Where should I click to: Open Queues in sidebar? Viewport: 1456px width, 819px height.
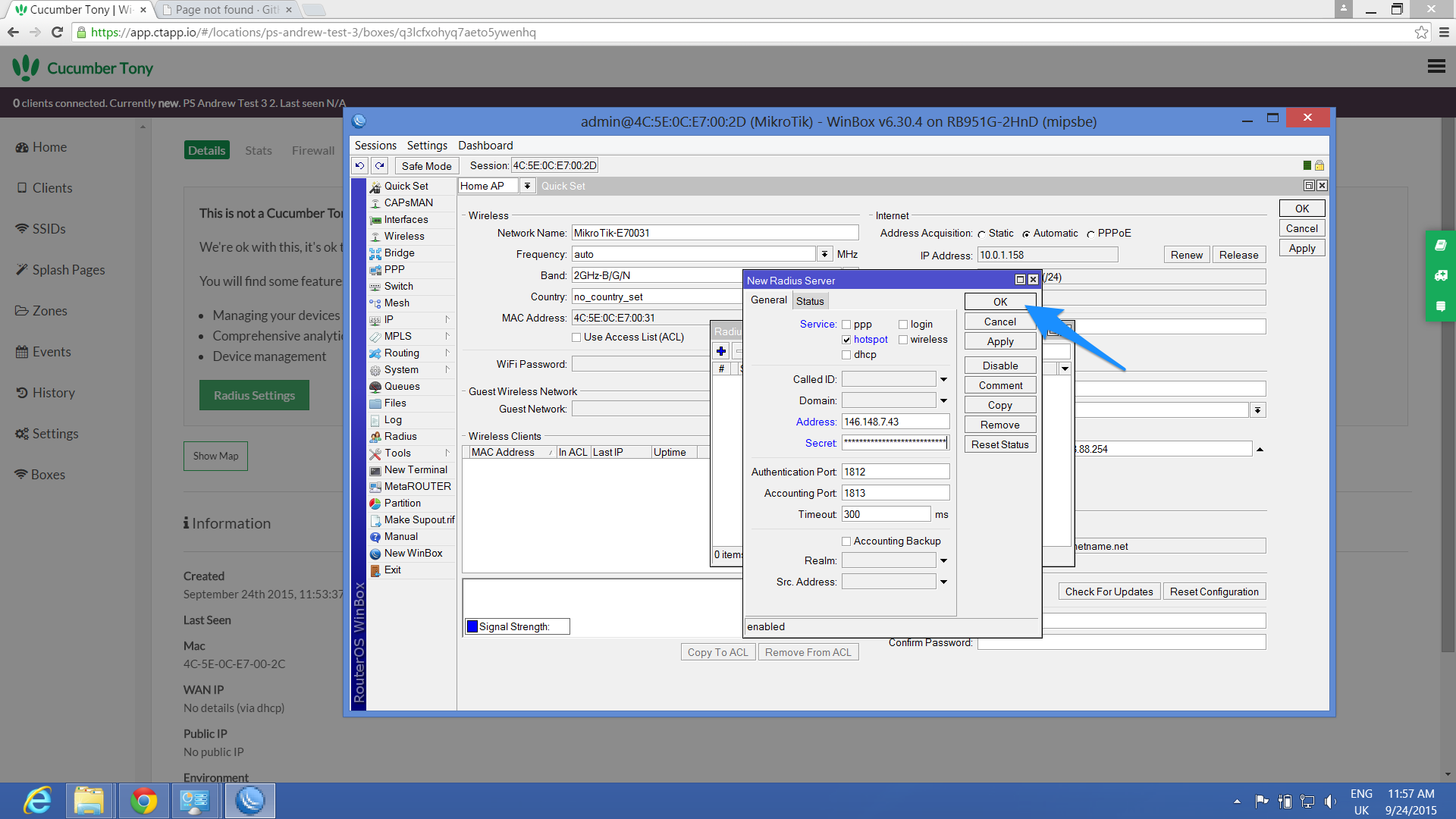tap(402, 386)
